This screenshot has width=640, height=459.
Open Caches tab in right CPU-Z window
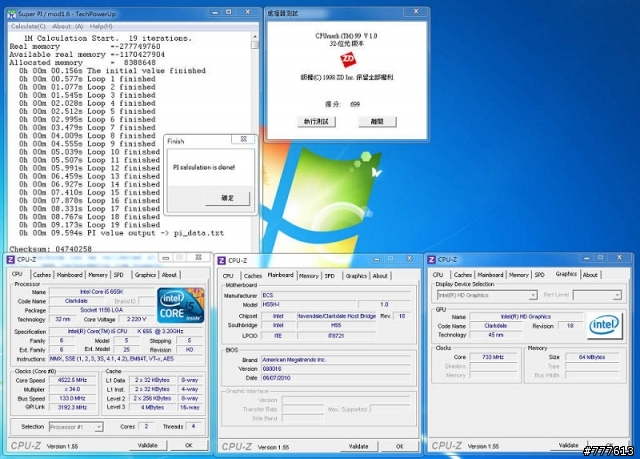tap(463, 275)
